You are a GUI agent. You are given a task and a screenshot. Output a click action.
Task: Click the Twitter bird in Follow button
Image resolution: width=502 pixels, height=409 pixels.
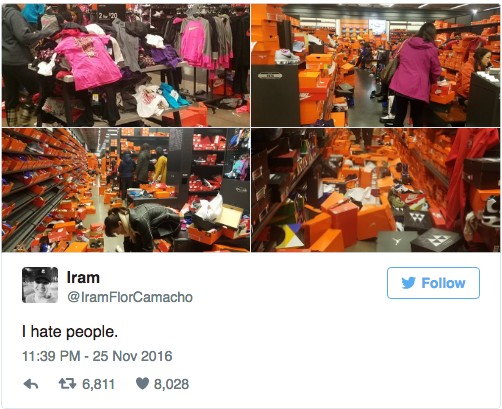408,283
